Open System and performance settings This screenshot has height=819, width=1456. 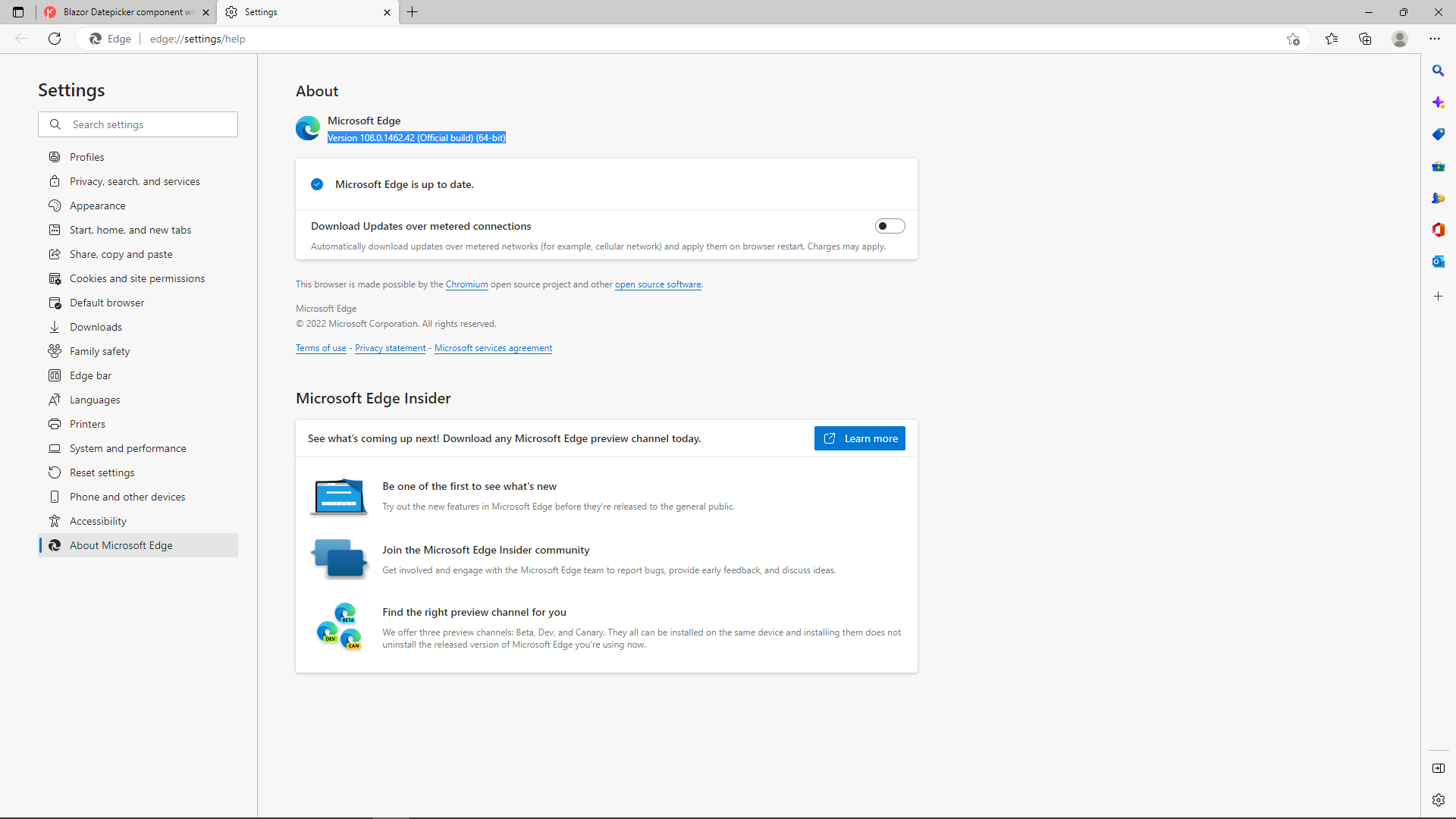138,448
